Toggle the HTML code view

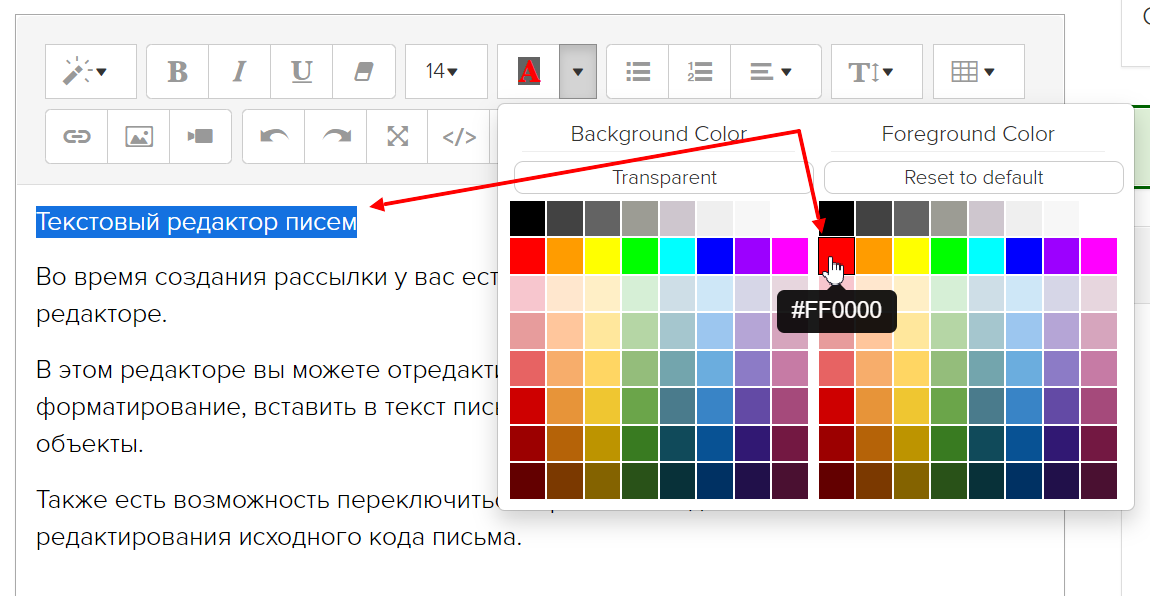click(459, 137)
